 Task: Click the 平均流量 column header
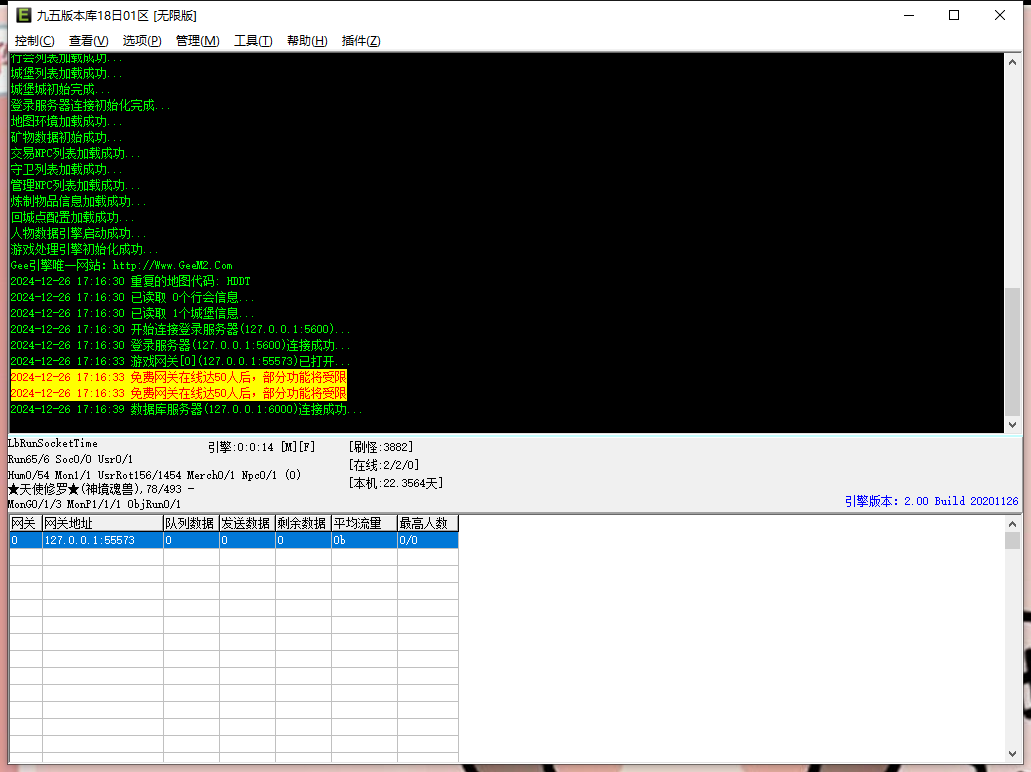[x=364, y=523]
